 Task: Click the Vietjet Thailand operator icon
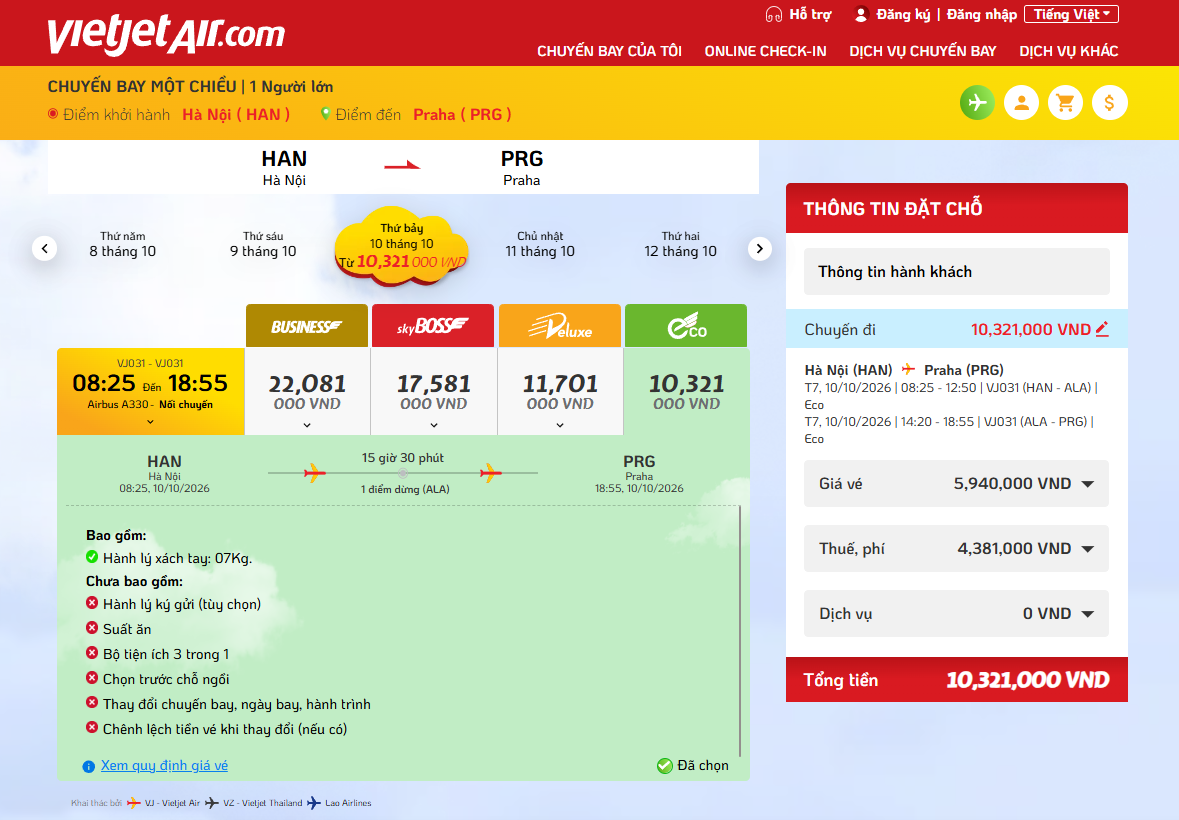tap(212, 803)
